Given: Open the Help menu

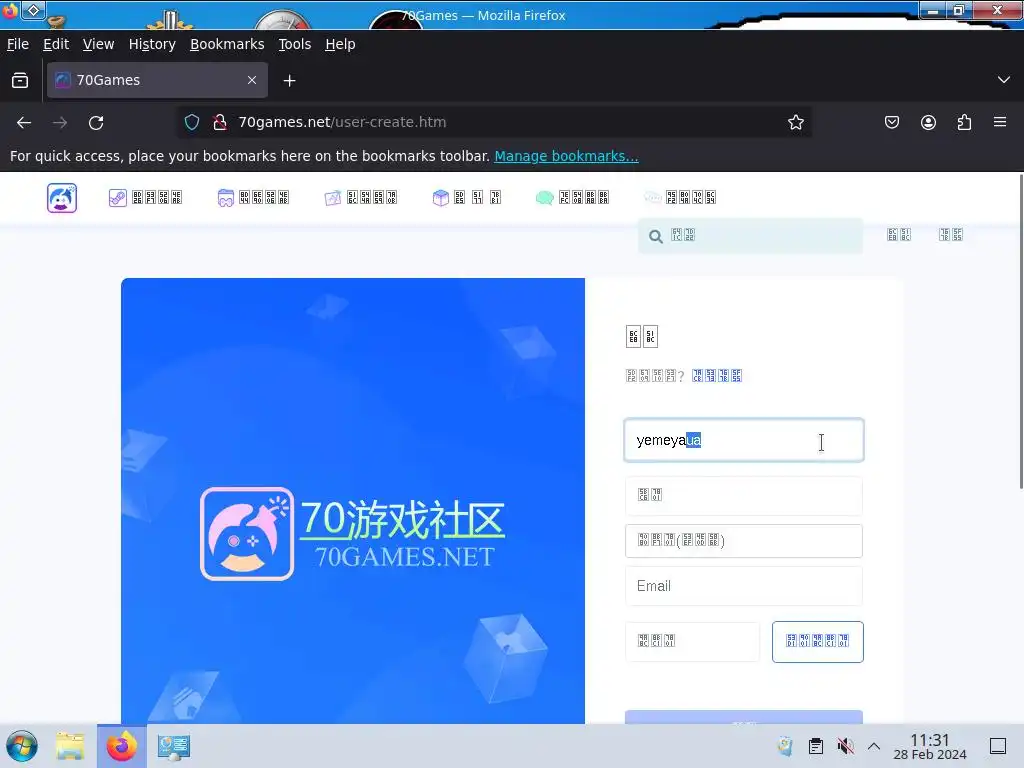Looking at the screenshot, I should click(x=340, y=44).
